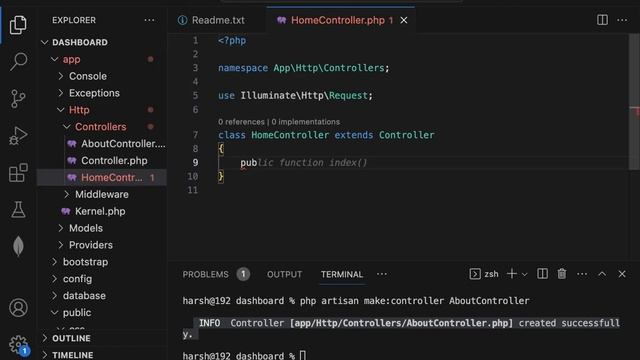Click the 0 references code lens
640x360 pixels.
[x=241, y=122]
